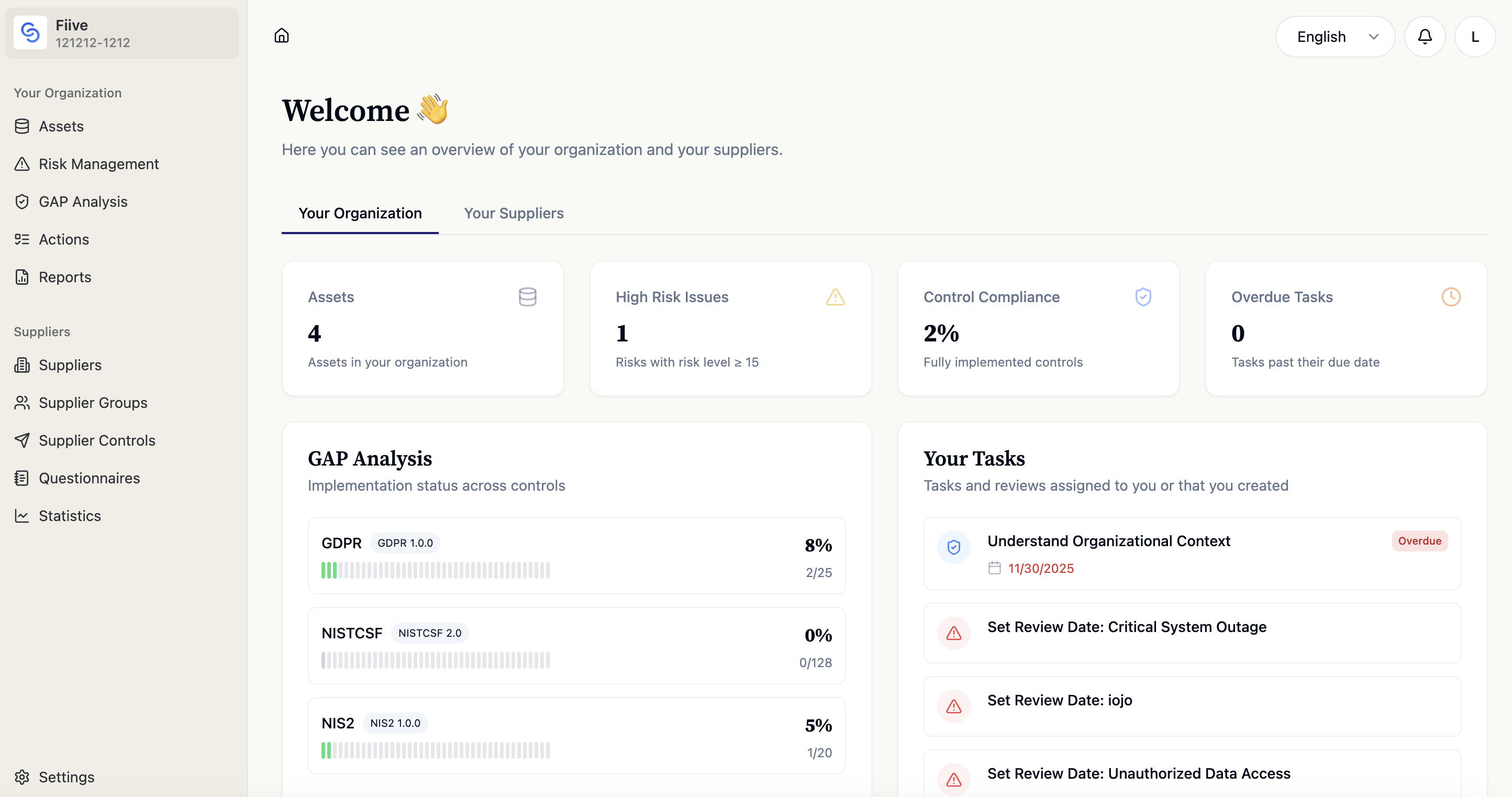This screenshot has width=1512, height=797.
Task: Select the Your Organization tab
Action: point(360,213)
